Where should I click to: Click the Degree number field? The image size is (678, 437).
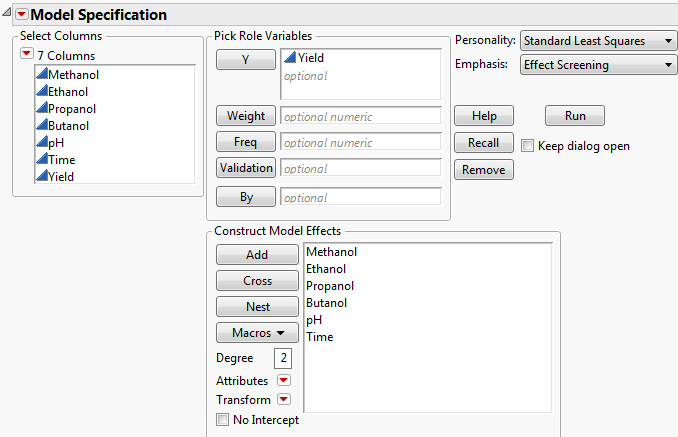pyautogui.click(x=283, y=358)
